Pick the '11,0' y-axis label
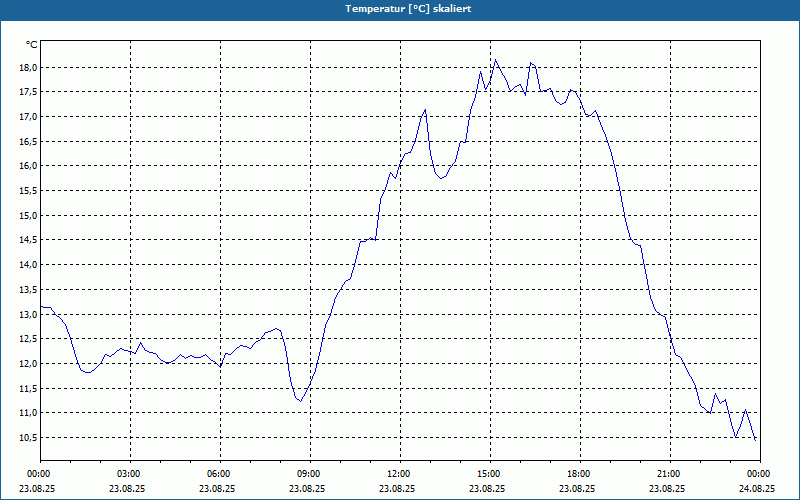This screenshot has width=800, height=500. tap(30, 413)
